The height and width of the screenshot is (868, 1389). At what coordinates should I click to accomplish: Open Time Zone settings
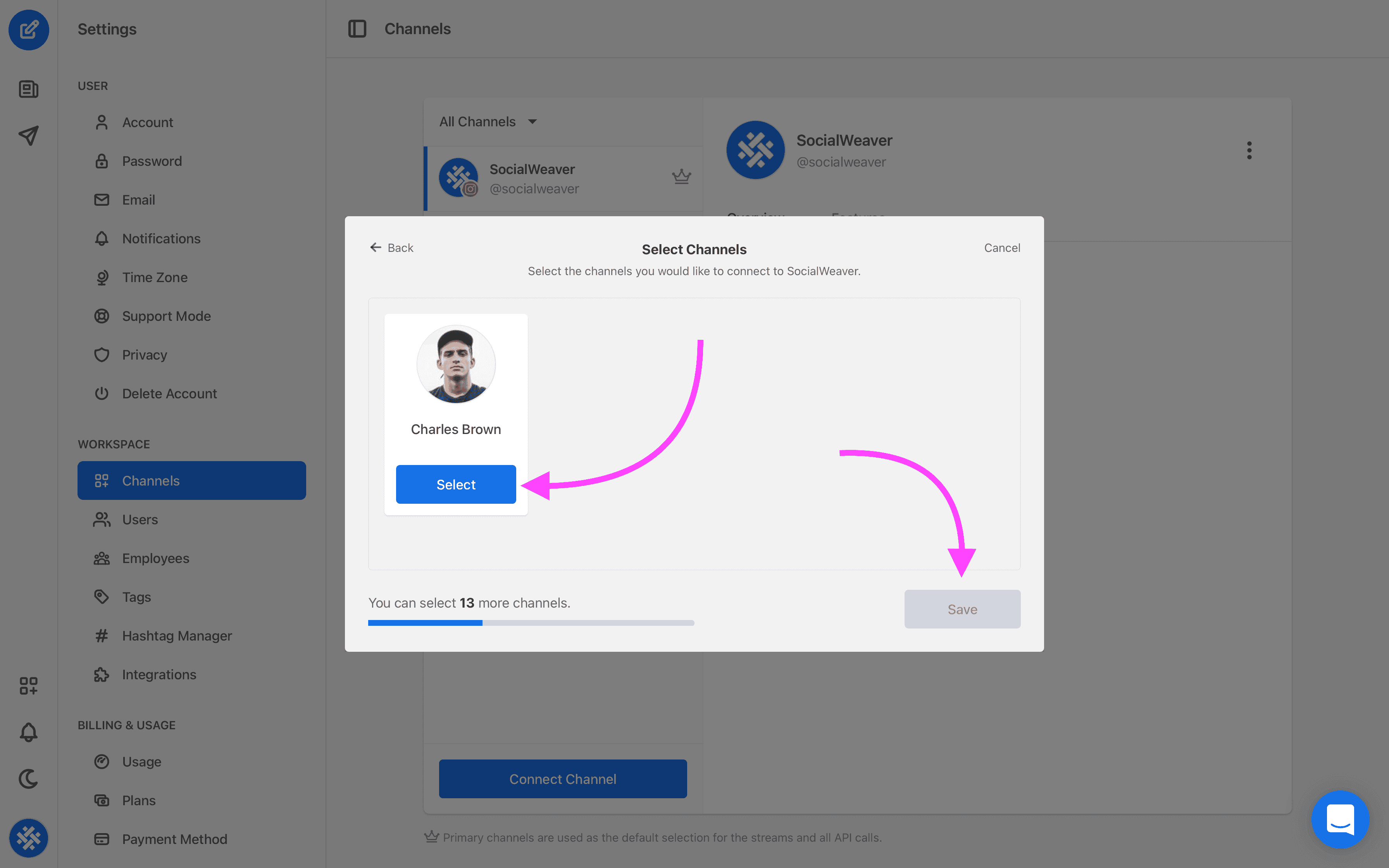192,277
